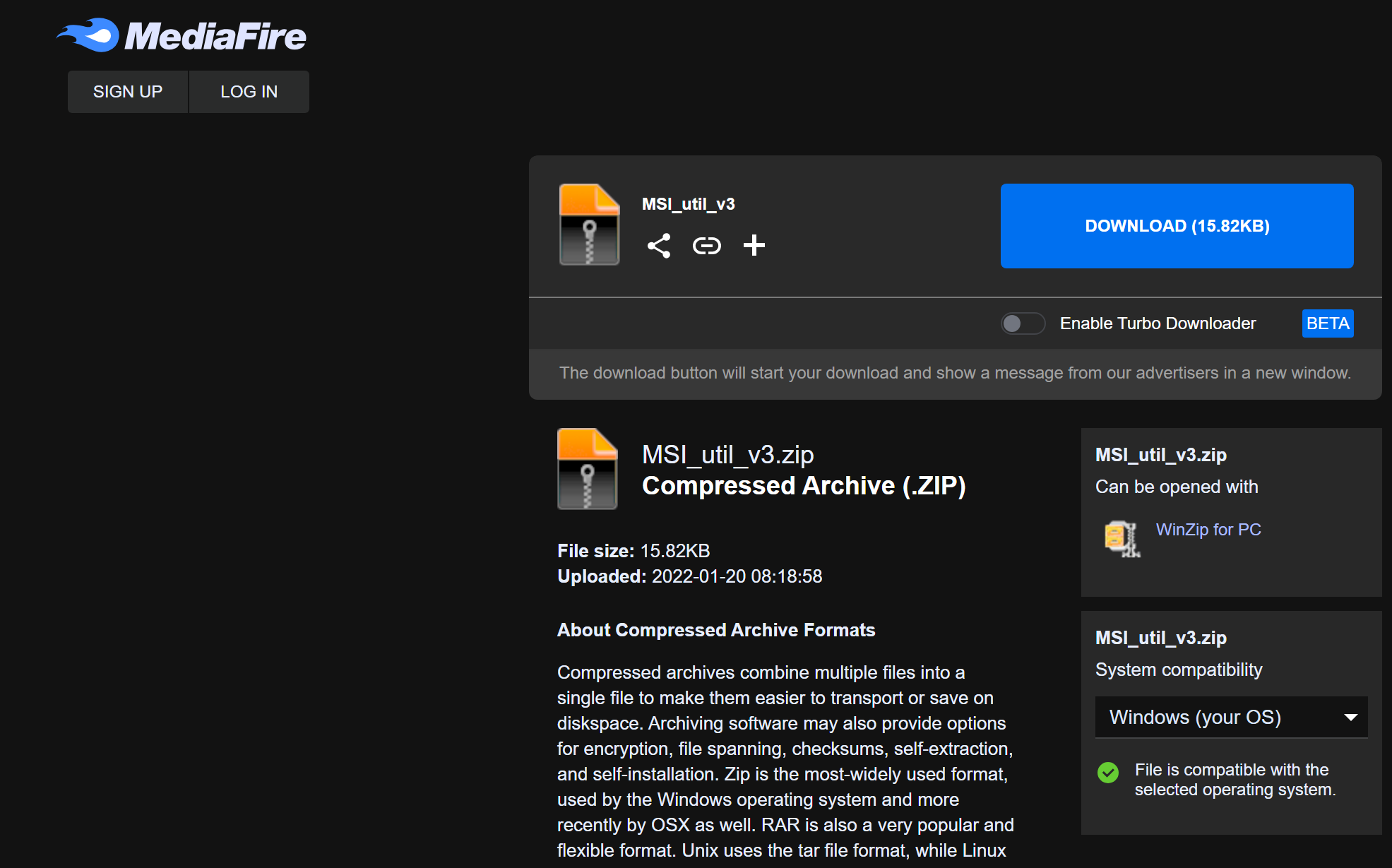The height and width of the screenshot is (868, 1392).
Task: Click the MediaFire wordmark text
Action: click(215, 37)
